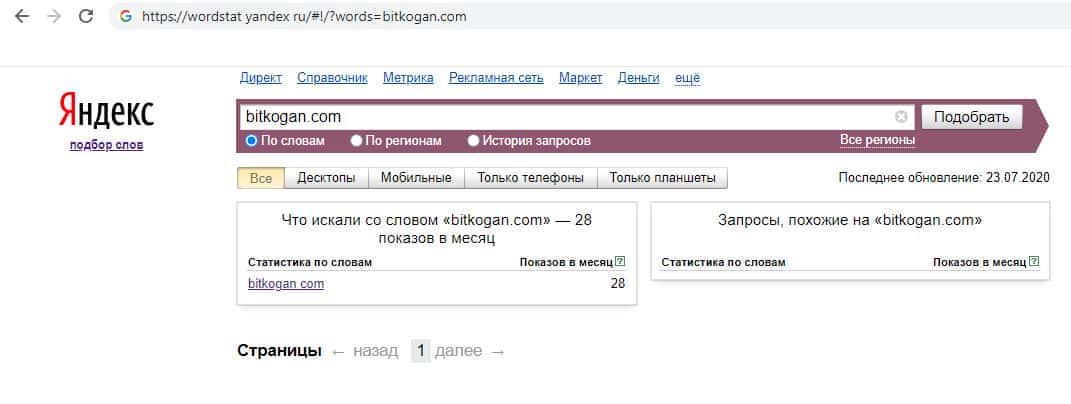
Task: Click the 'Подобрать' button
Action: (971, 117)
